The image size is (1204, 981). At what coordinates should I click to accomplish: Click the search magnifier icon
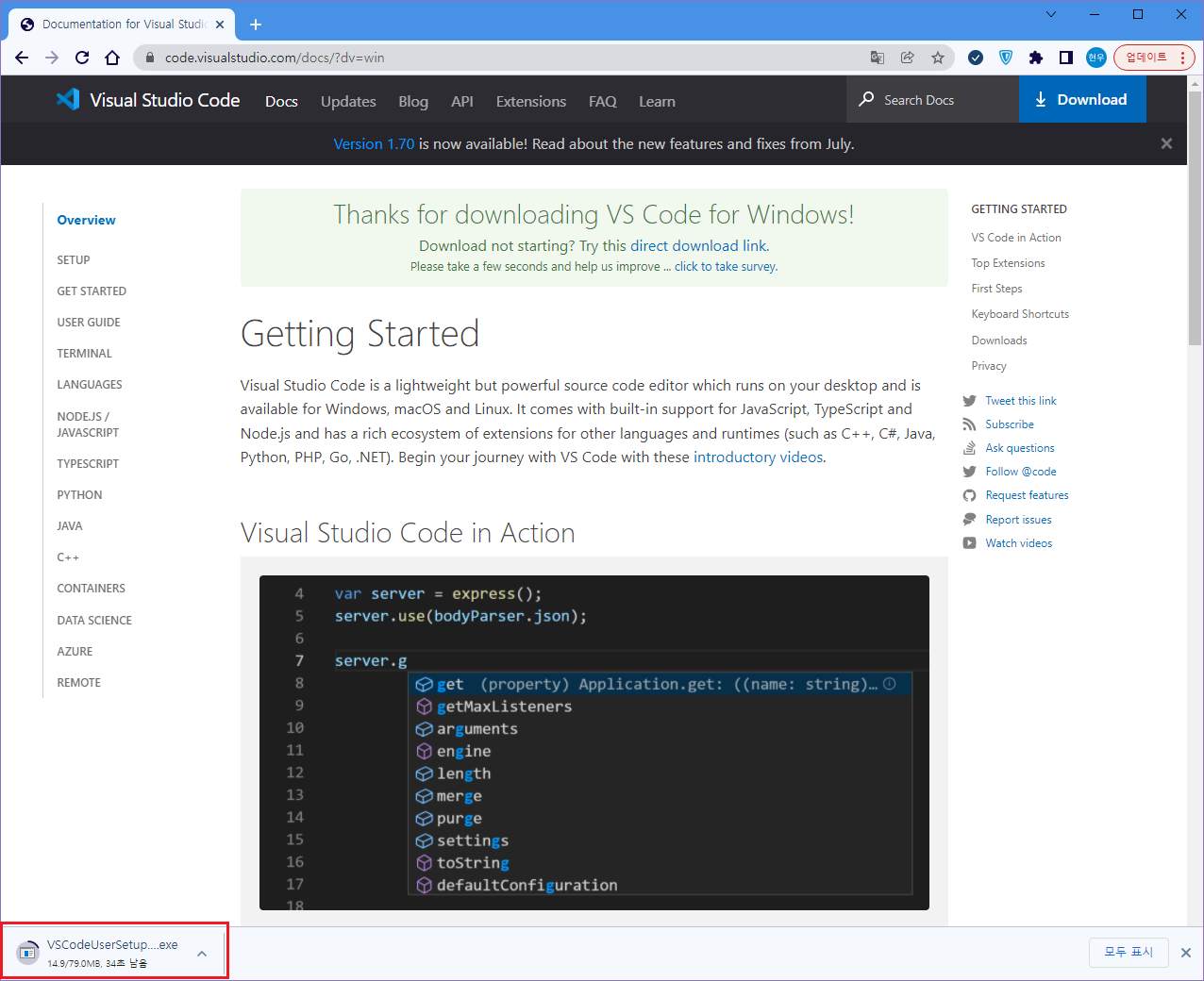click(x=866, y=99)
